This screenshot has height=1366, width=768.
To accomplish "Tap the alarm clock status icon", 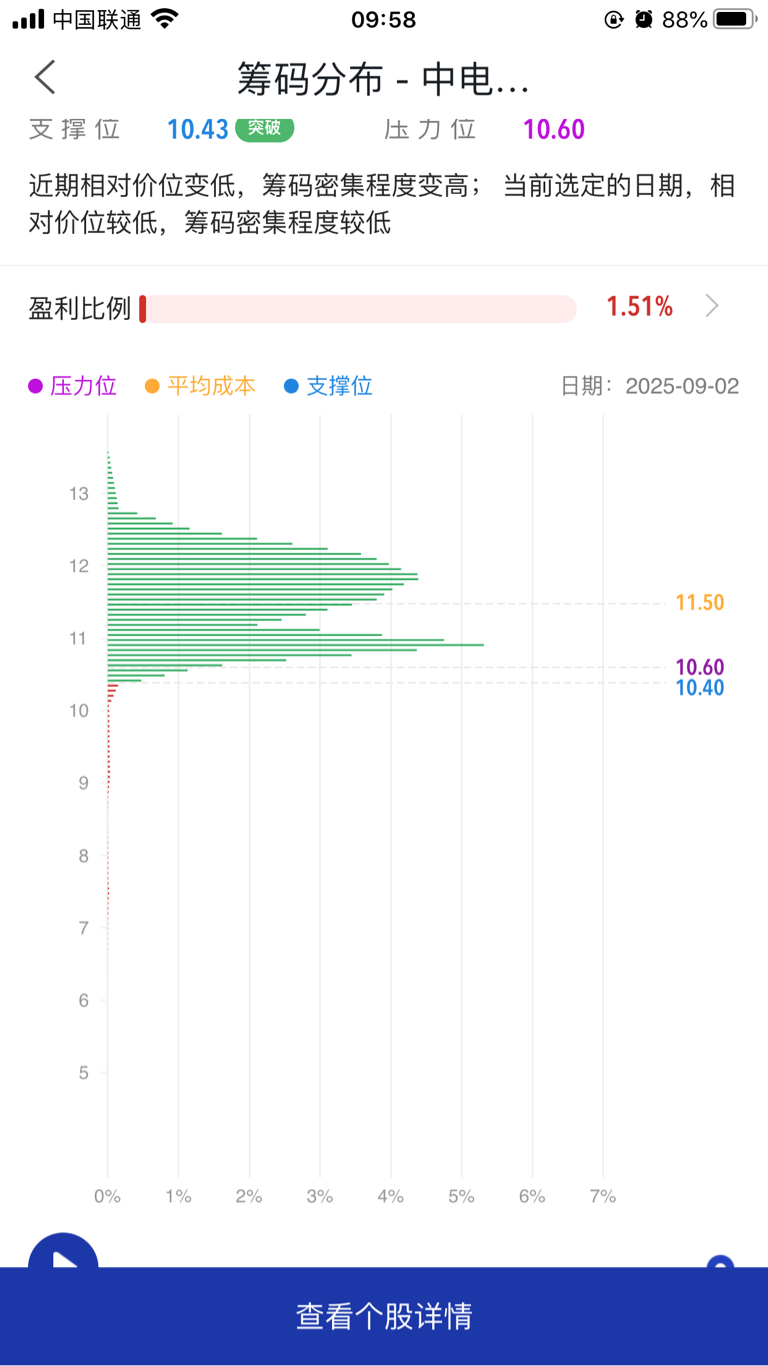I will pos(644,19).
